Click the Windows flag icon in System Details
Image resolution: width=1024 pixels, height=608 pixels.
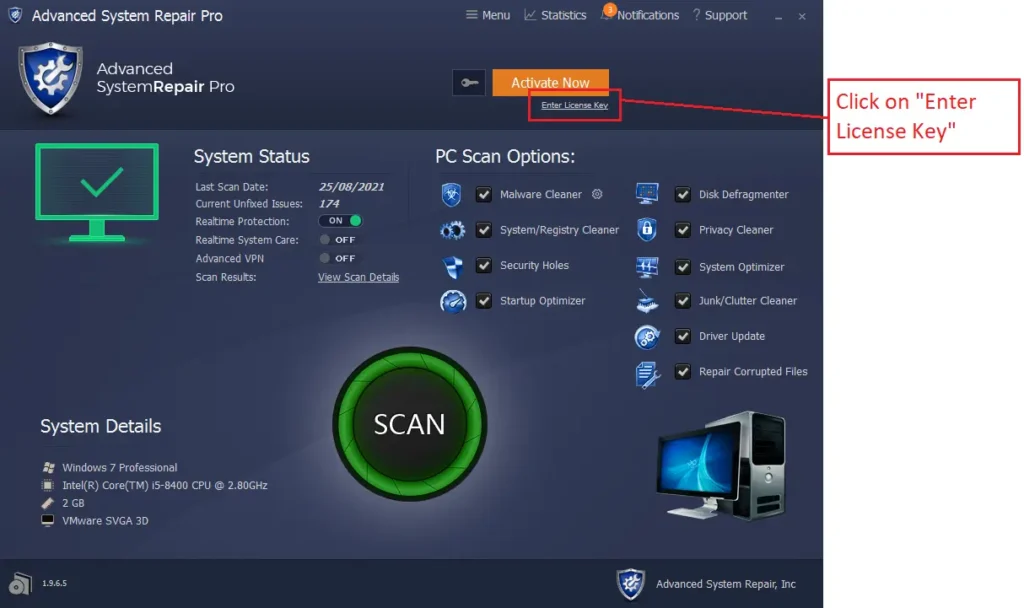pyautogui.click(x=48, y=468)
